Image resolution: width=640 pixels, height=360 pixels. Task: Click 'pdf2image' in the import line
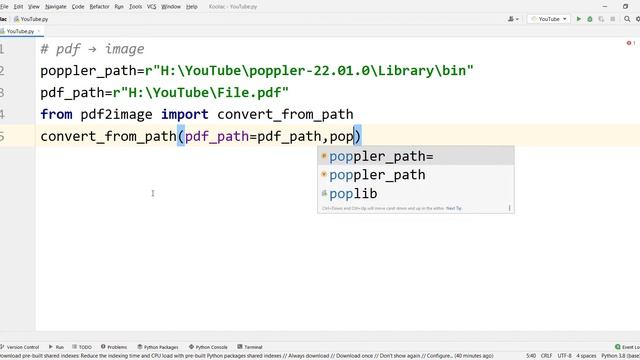coord(116,115)
